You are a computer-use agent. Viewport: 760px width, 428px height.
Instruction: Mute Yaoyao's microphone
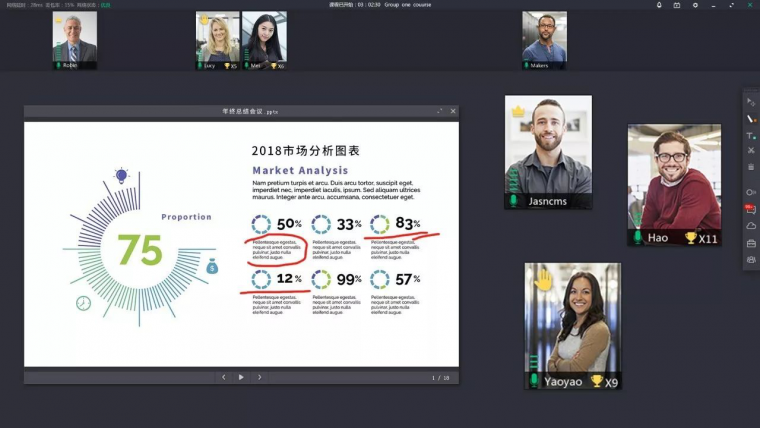[534, 380]
